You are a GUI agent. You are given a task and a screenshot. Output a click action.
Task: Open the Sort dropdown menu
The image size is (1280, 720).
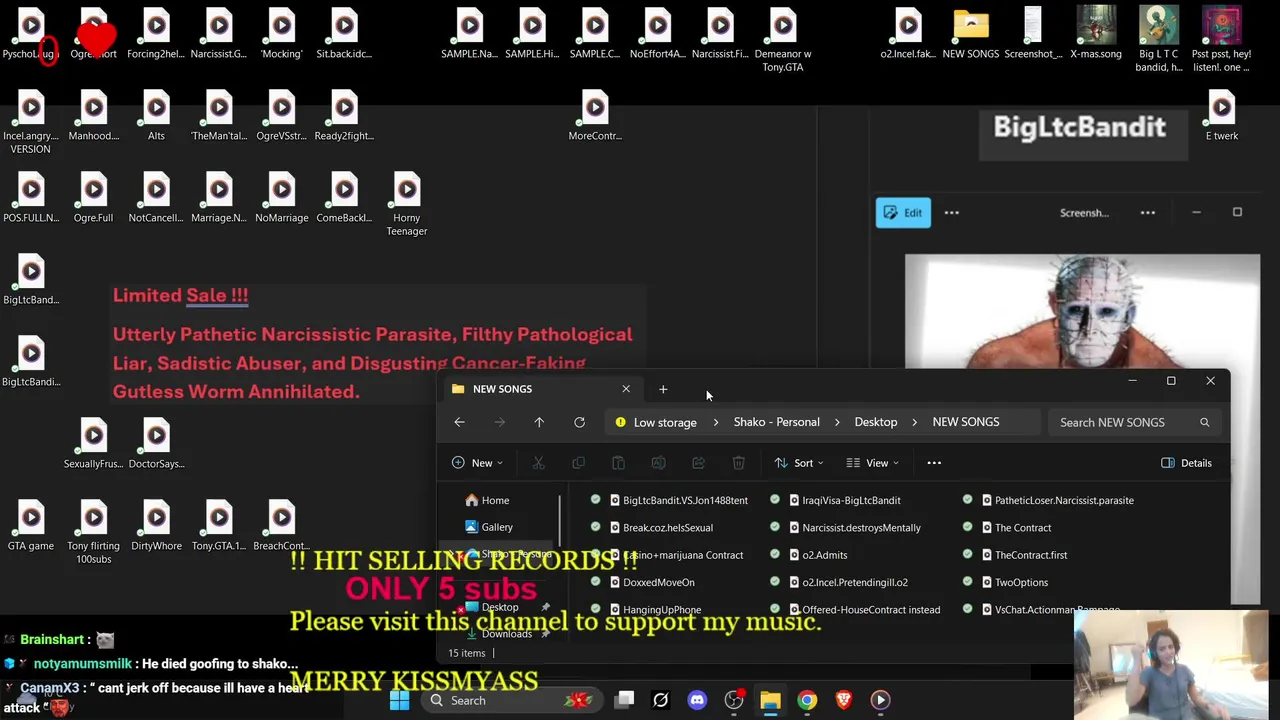[799, 463]
